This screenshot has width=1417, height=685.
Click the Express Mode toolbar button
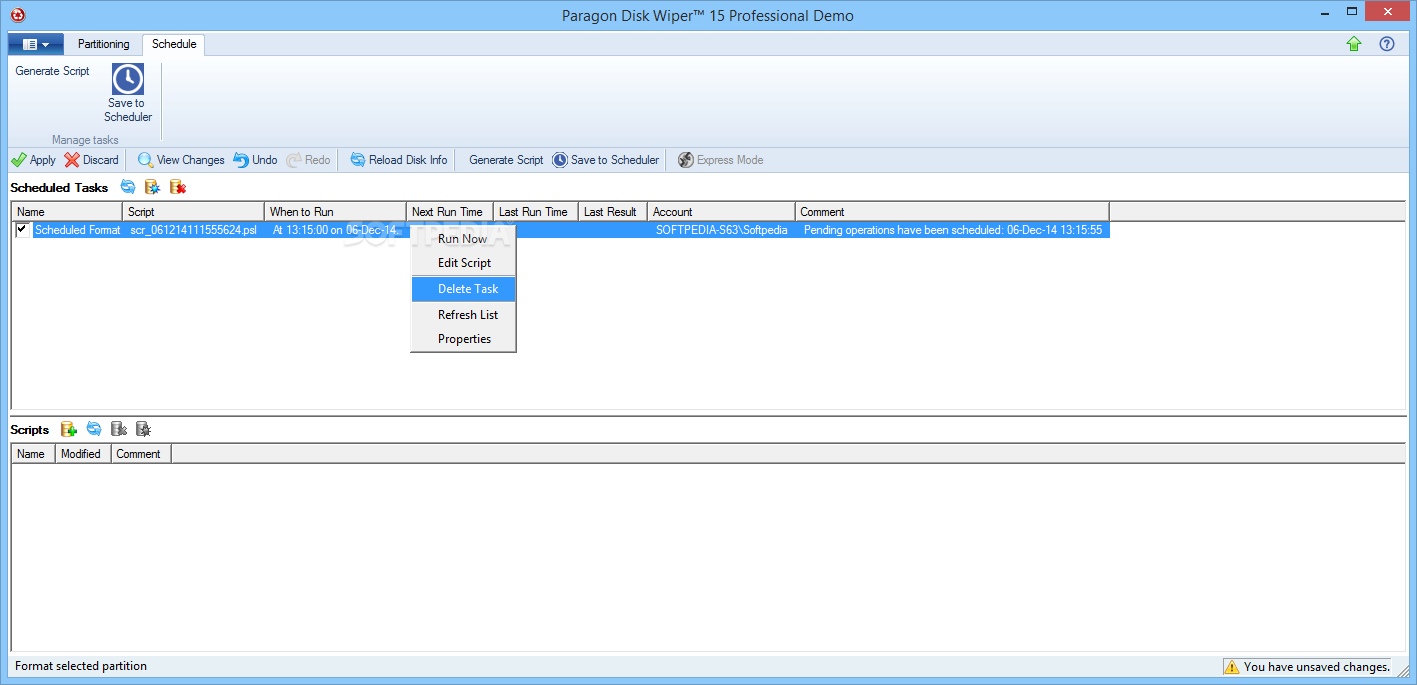720,160
